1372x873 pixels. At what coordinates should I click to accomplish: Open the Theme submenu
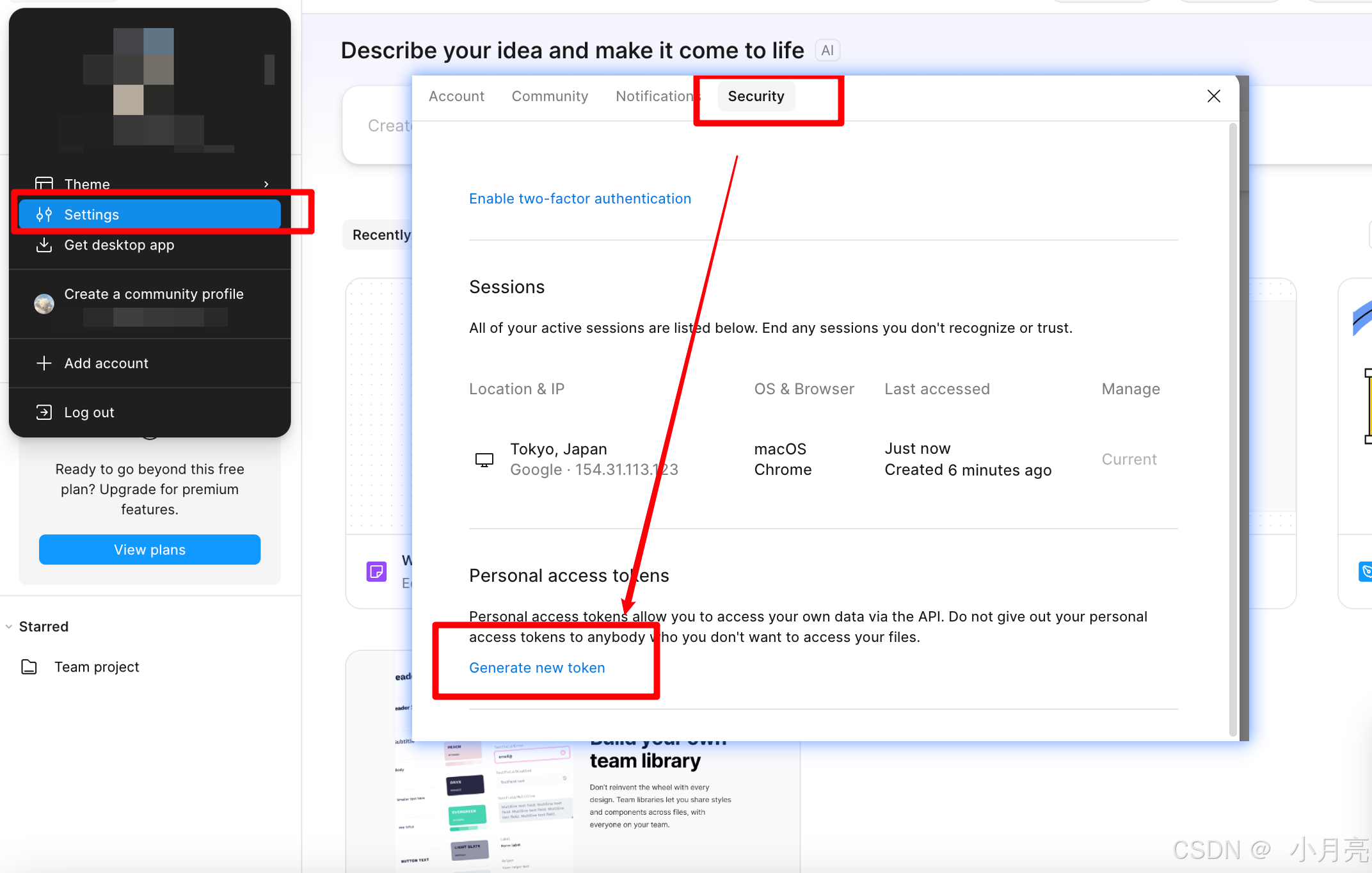[150, 184]
